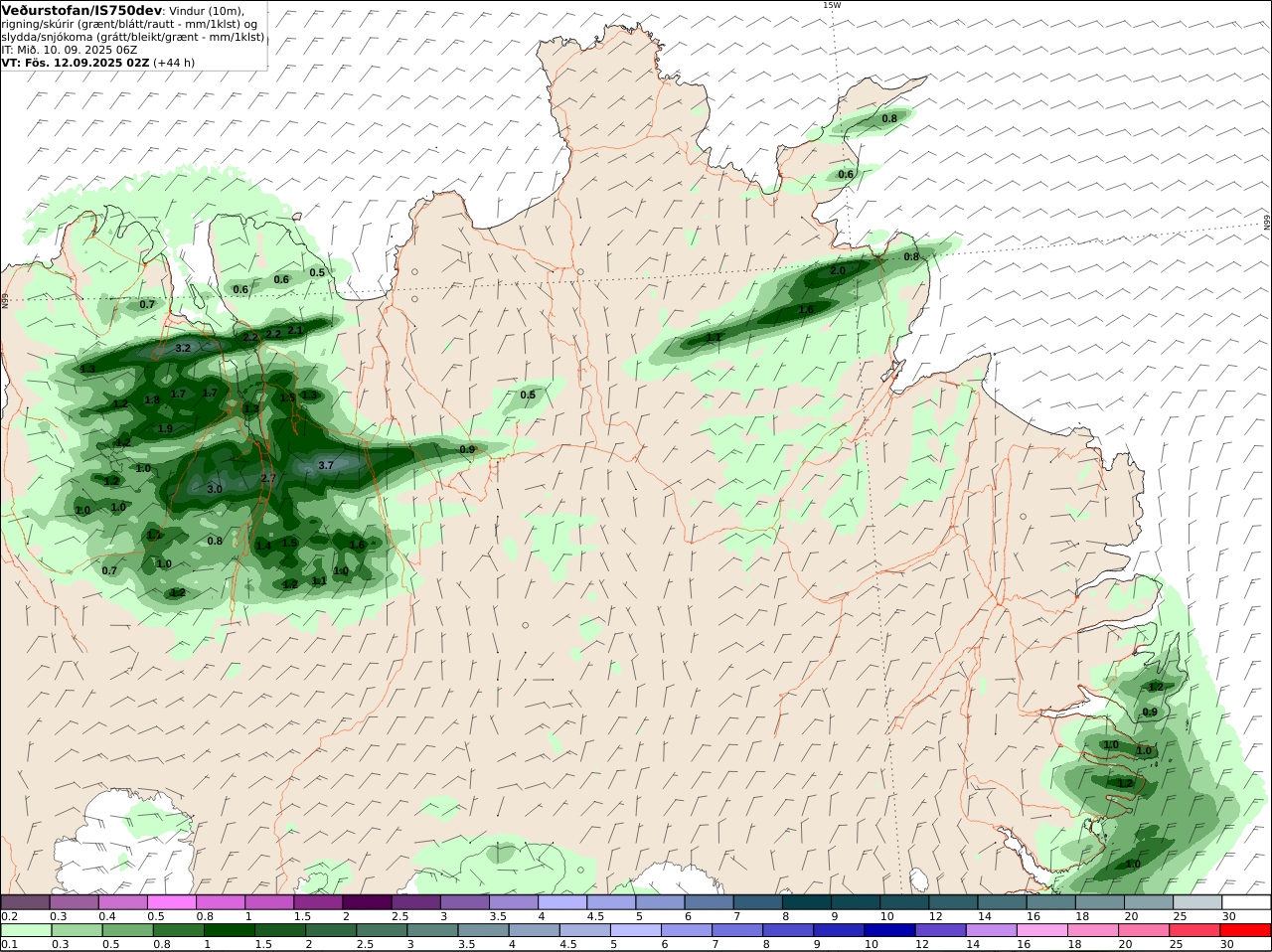The image size is (1272, 952).
Task: Click the 3.2 precipitation value on the map
Action: coord(183,349)
